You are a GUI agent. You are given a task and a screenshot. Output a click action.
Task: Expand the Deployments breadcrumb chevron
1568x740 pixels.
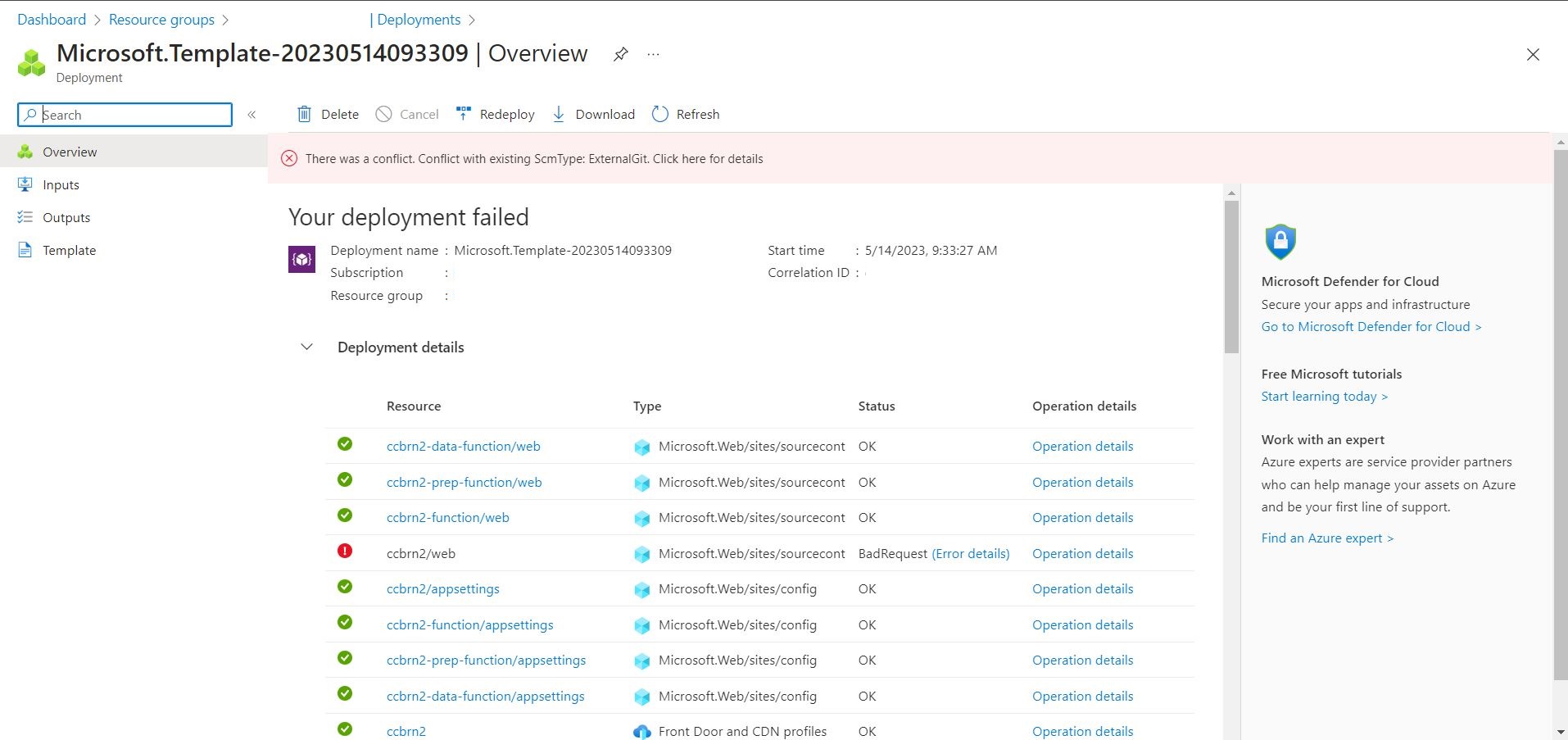[x=473, y=19]
